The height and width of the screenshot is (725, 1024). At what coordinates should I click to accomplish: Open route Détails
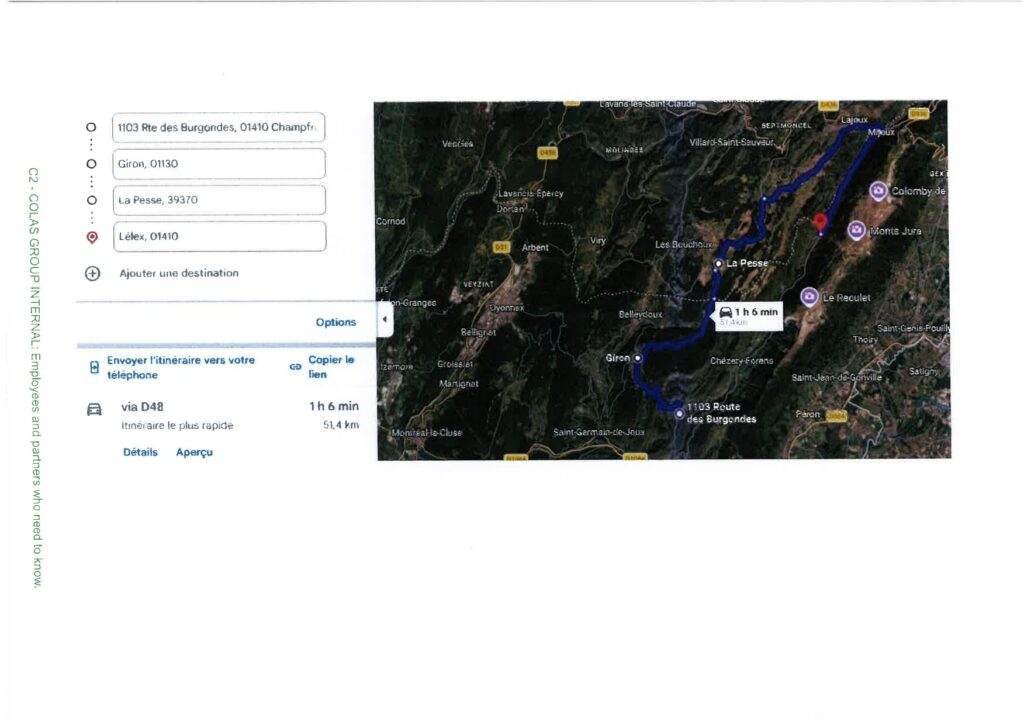pos(140,452)
